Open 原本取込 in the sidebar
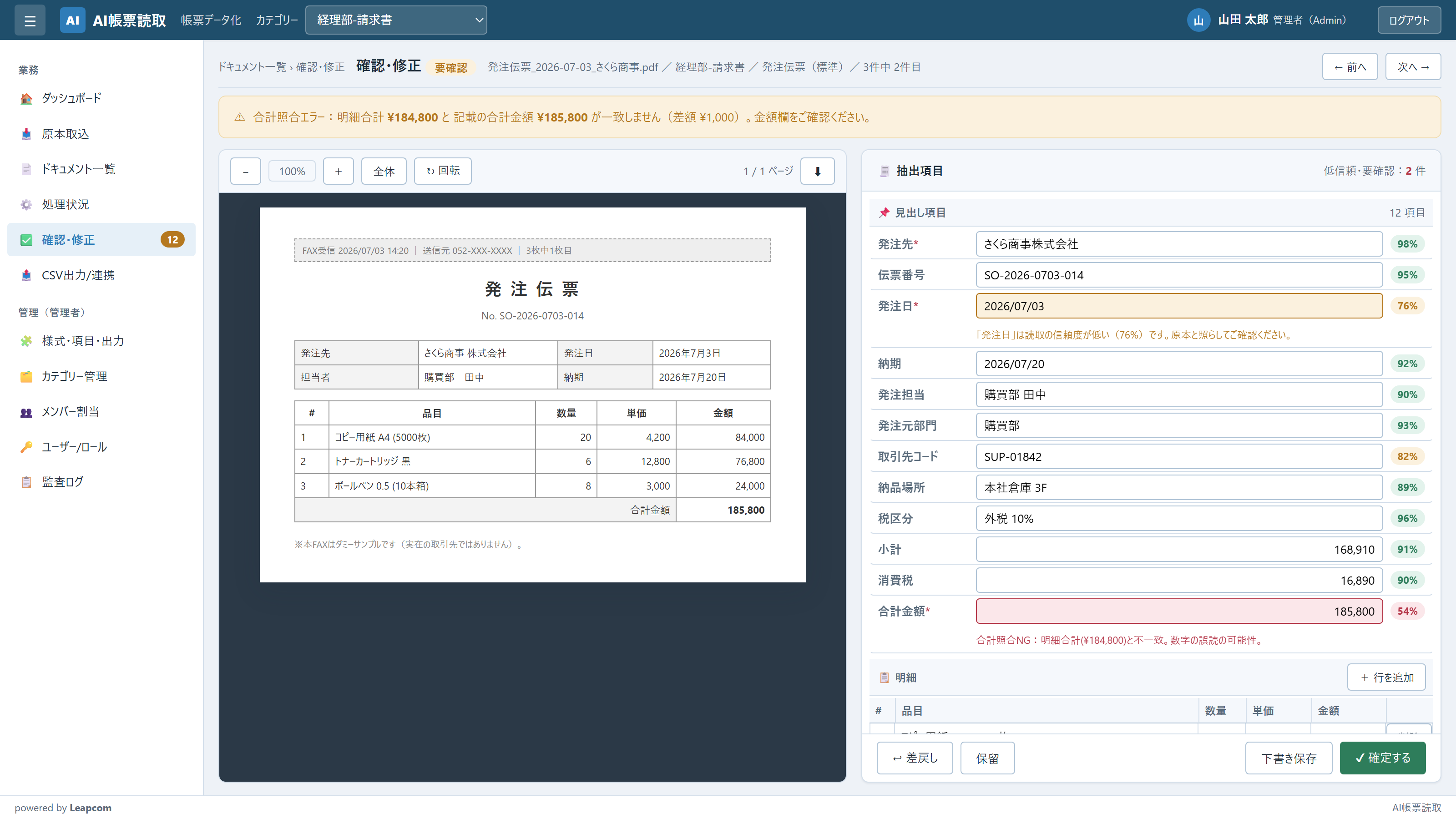 point(101,134)
